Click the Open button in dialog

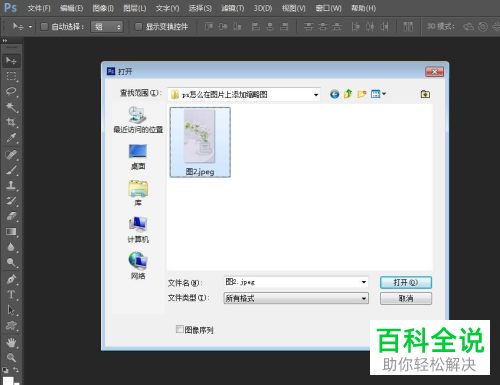pyautogui.click(x=406, y=282)
